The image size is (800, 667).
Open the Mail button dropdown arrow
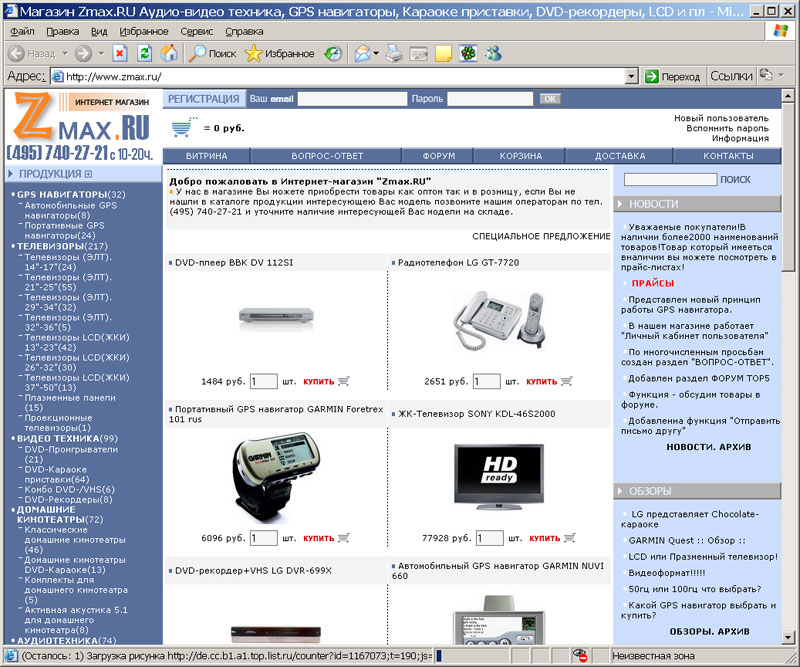click(x=376, y=53)
